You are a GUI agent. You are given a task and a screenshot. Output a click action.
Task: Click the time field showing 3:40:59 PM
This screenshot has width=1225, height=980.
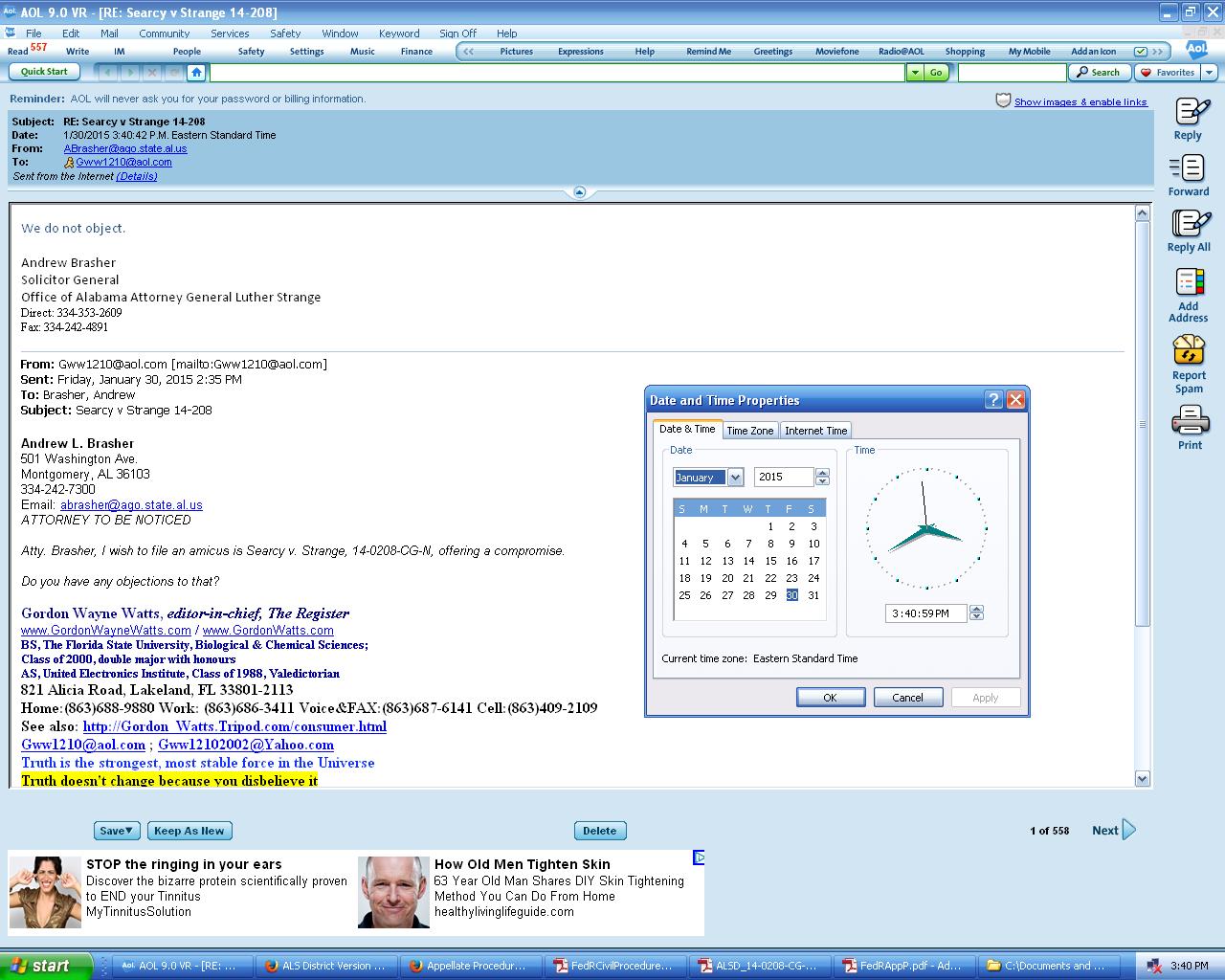click(926, 613)
